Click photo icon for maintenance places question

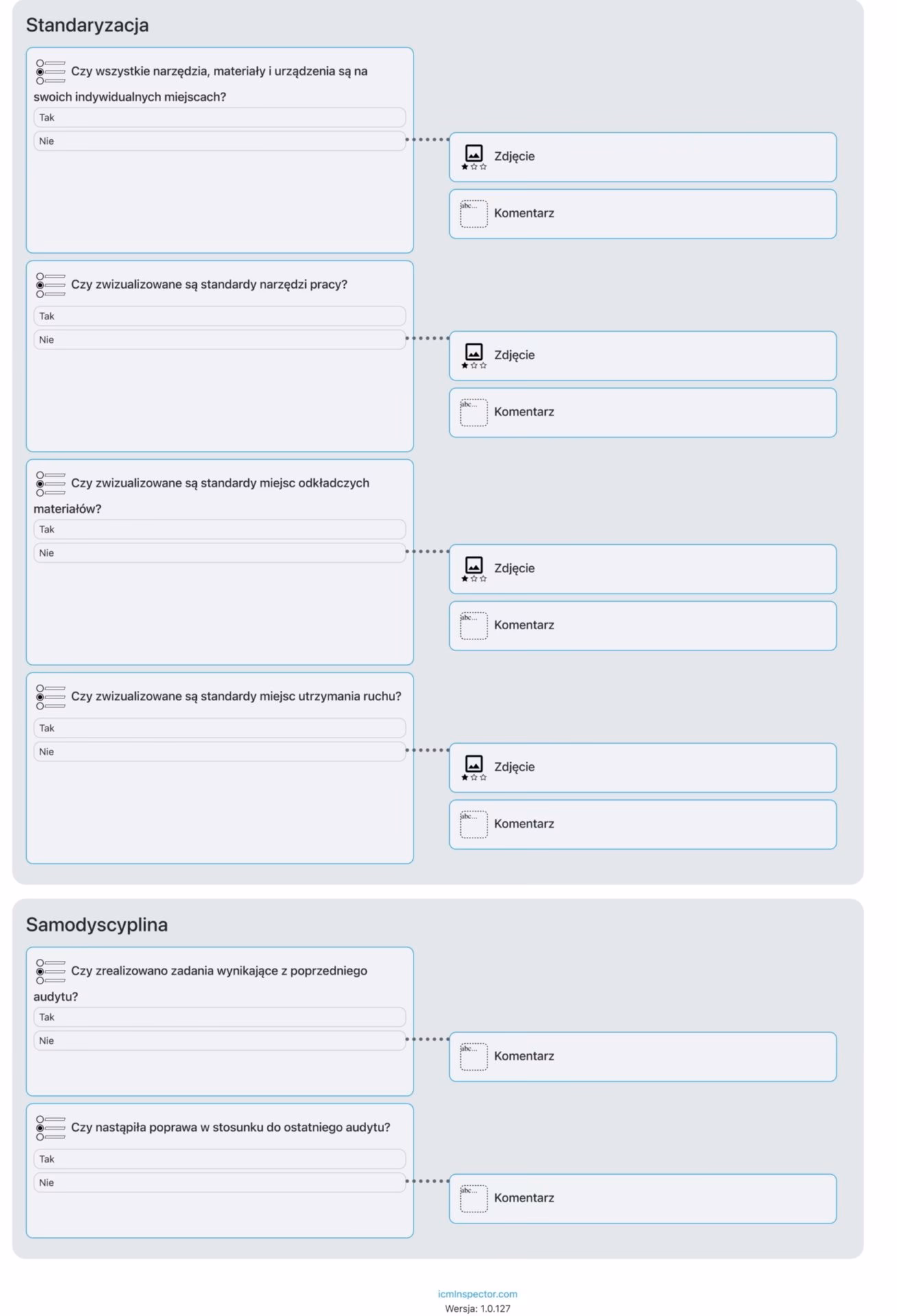[473, 766]
